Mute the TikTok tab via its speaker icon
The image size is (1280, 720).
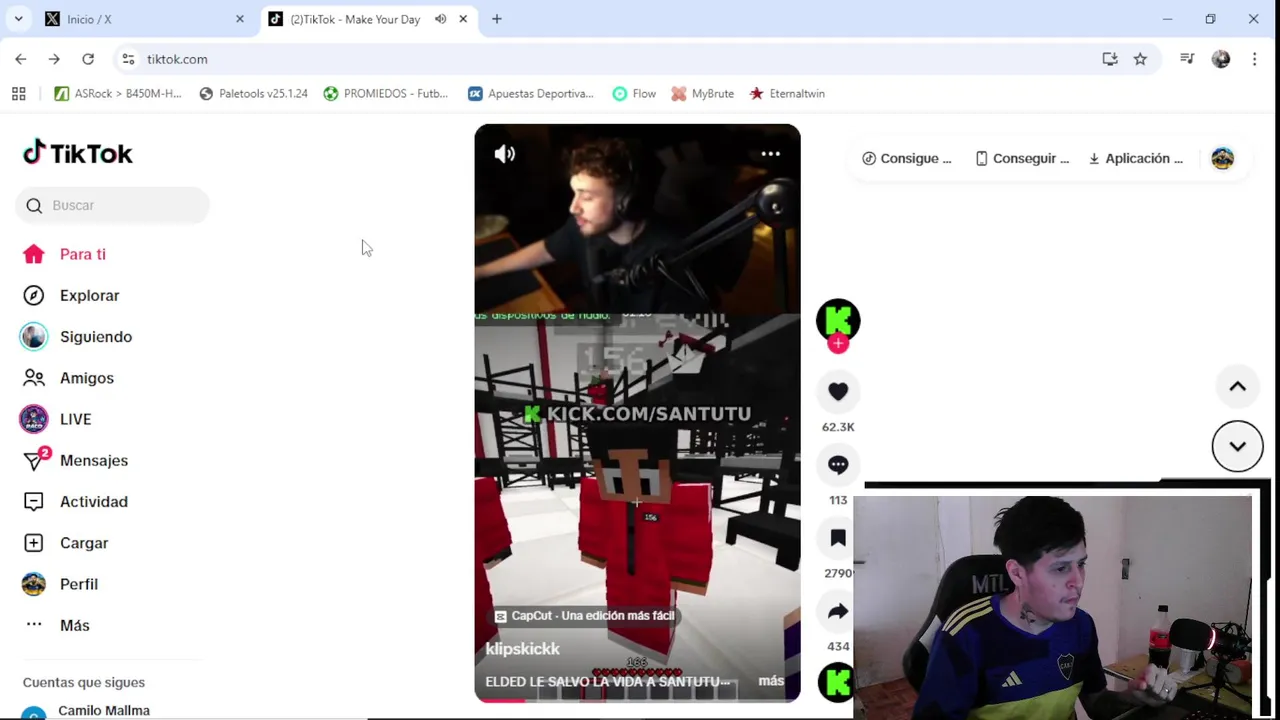coord(440,19)
